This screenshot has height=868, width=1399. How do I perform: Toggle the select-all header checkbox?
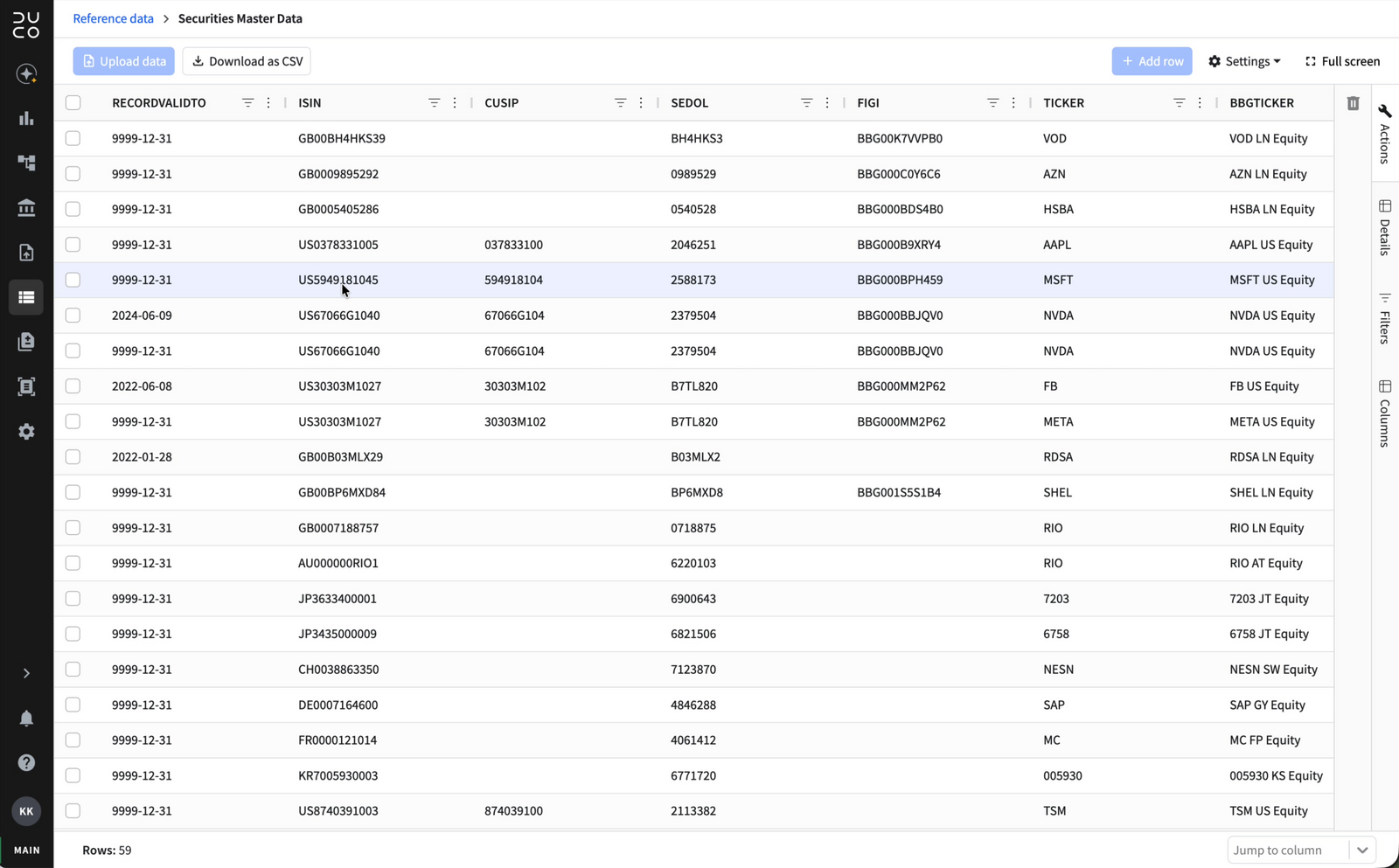coord(73,102)
